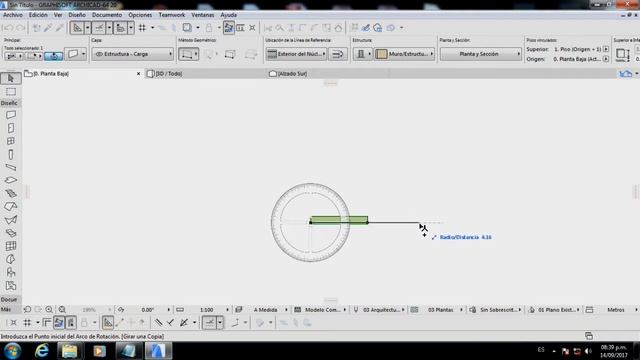Image resolution: width=640 pixels, height=360 pixels.
Task: Click the 0.00° orientation field
Action: click(147, 310)
